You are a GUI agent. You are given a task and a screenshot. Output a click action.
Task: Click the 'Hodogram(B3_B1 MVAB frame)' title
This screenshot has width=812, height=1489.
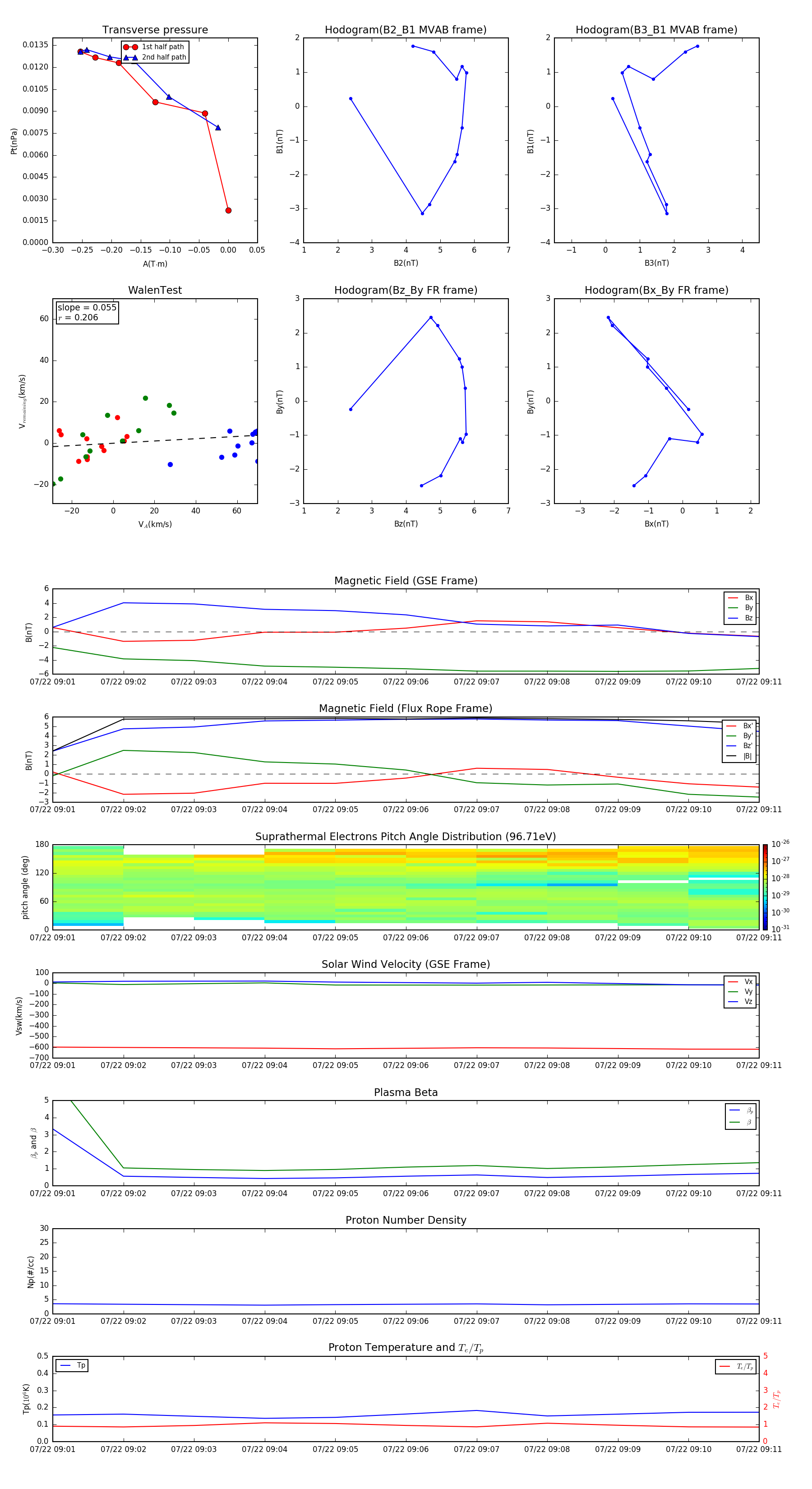(x=656, y=29)
